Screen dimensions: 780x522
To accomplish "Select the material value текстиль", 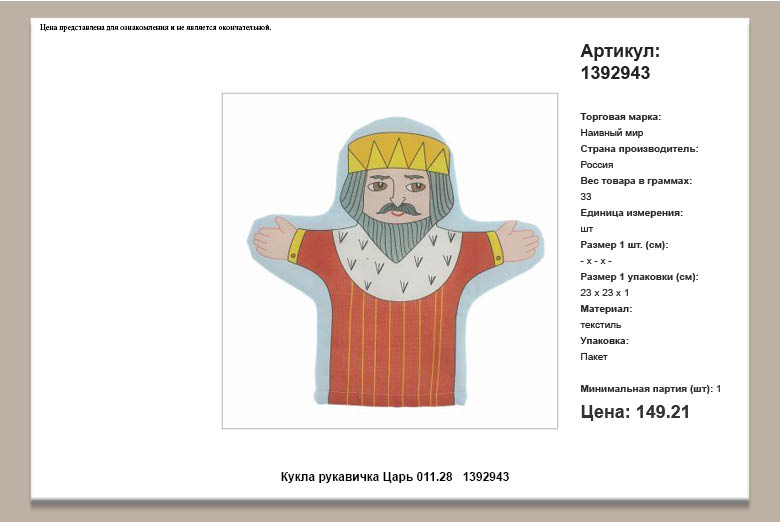I will 600,325.
